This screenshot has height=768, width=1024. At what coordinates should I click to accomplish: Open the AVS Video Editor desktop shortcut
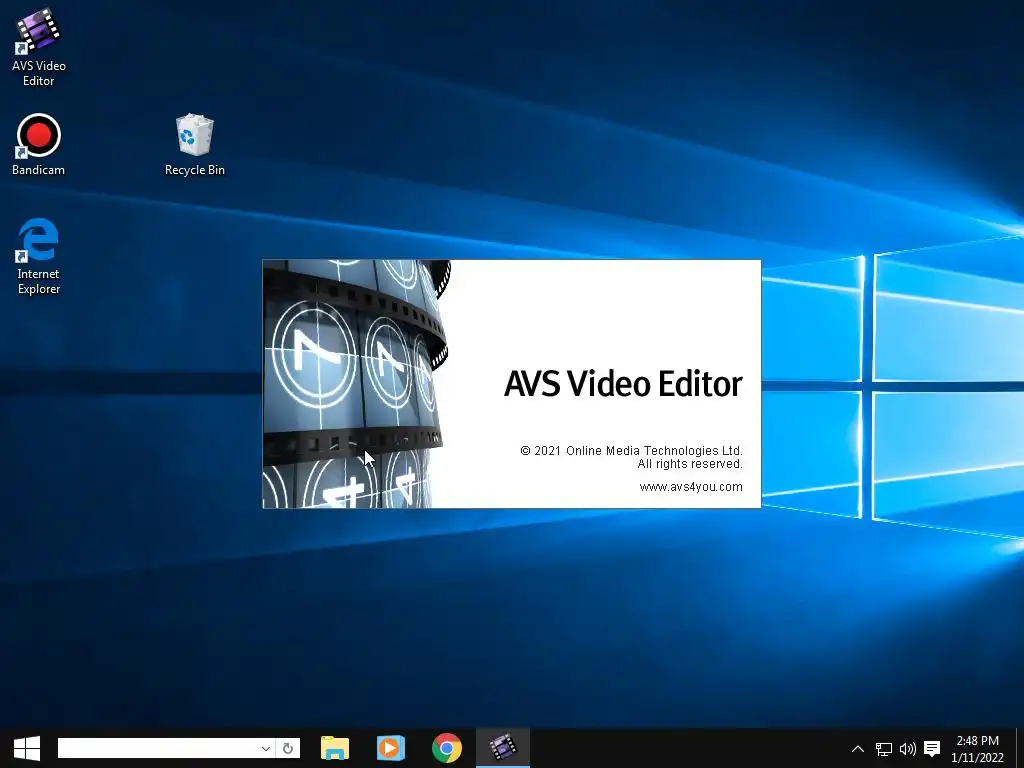tap(39, 47)
